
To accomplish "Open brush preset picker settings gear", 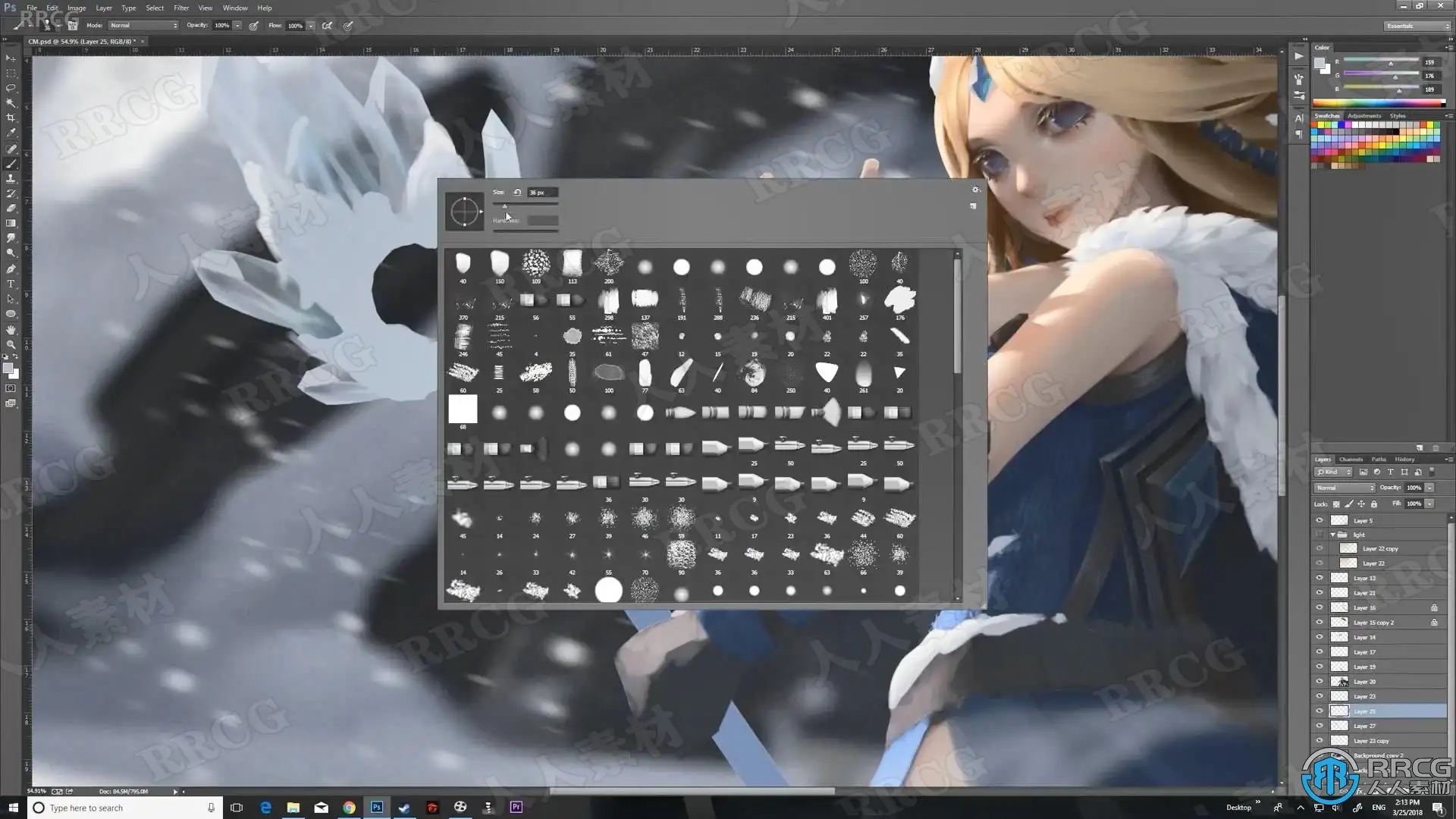I will pos(975,190).
